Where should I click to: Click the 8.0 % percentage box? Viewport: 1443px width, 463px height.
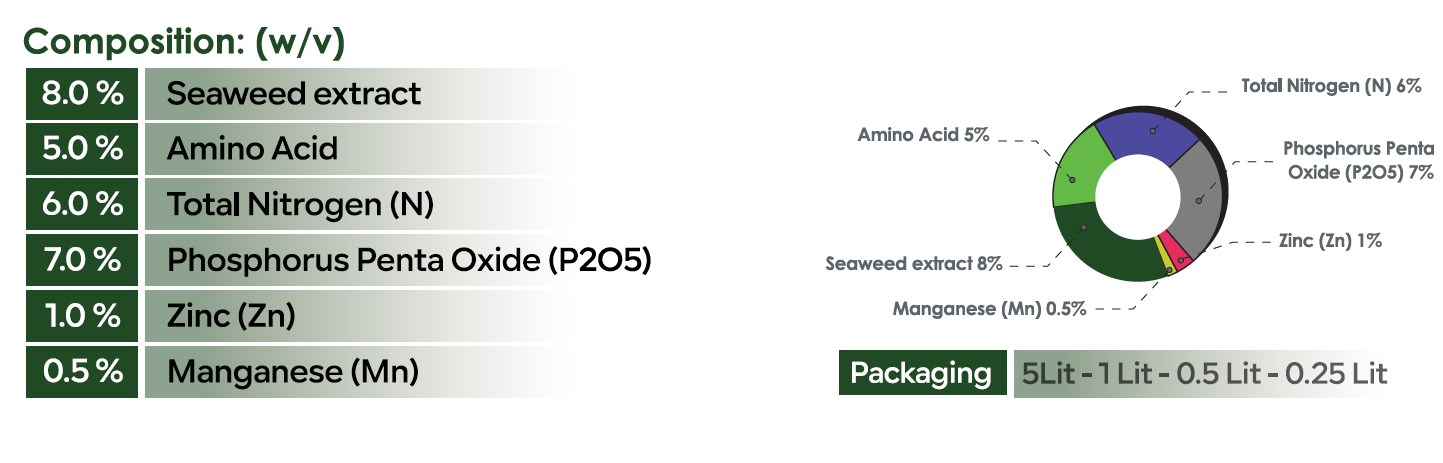[82, 94]
